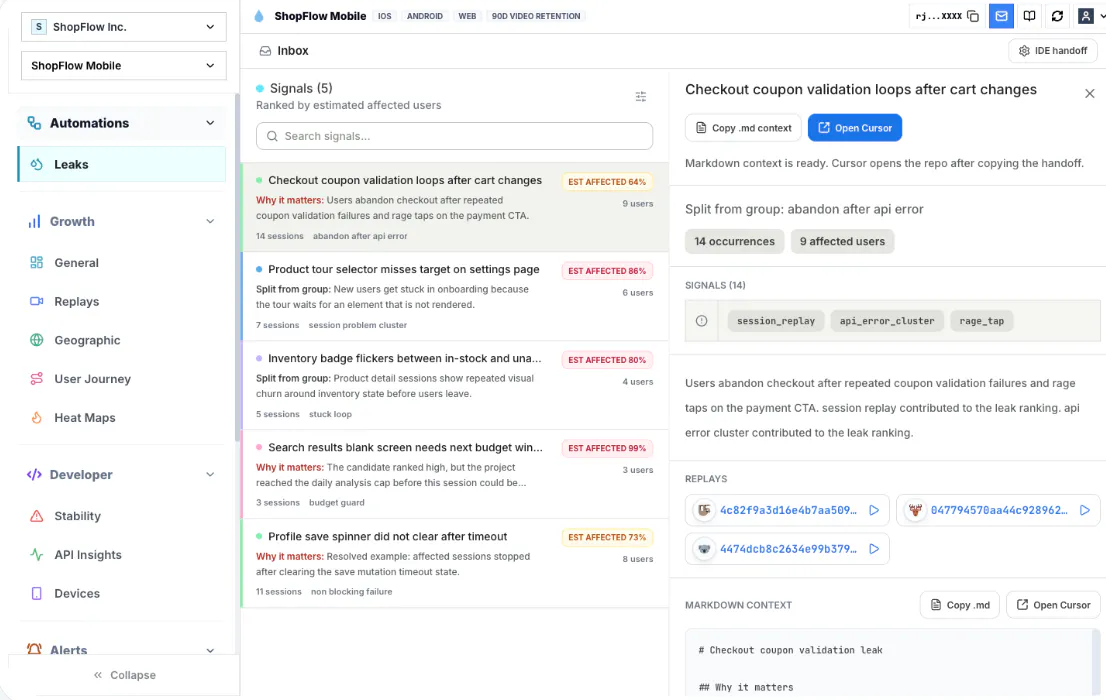1106x700 pixels.
Task: Play replay 4c82f9a3d16e4b7aa509
Action: [874, 510]
